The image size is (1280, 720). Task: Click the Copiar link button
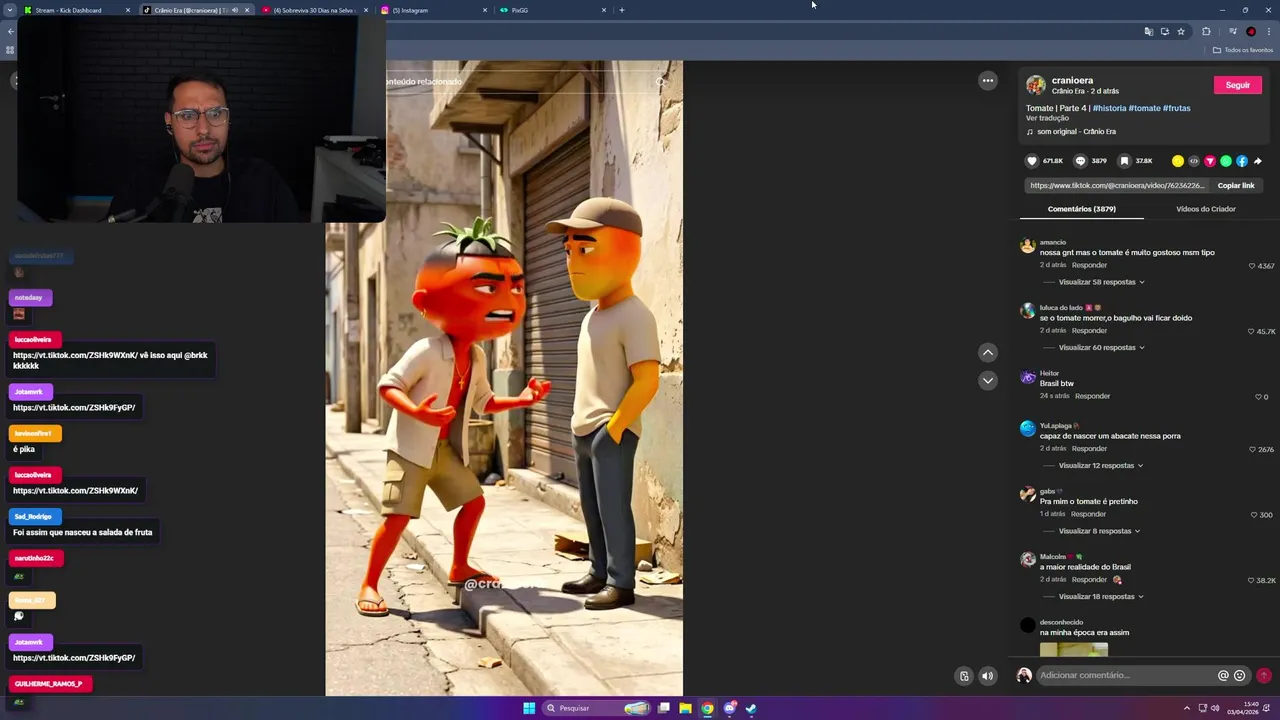(x=1236, y=185)
